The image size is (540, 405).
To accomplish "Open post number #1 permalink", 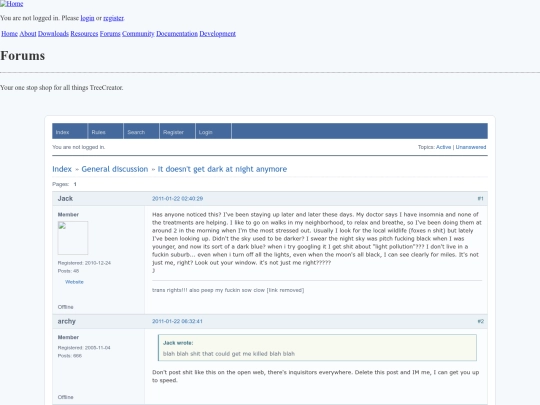I will [480, 199].
